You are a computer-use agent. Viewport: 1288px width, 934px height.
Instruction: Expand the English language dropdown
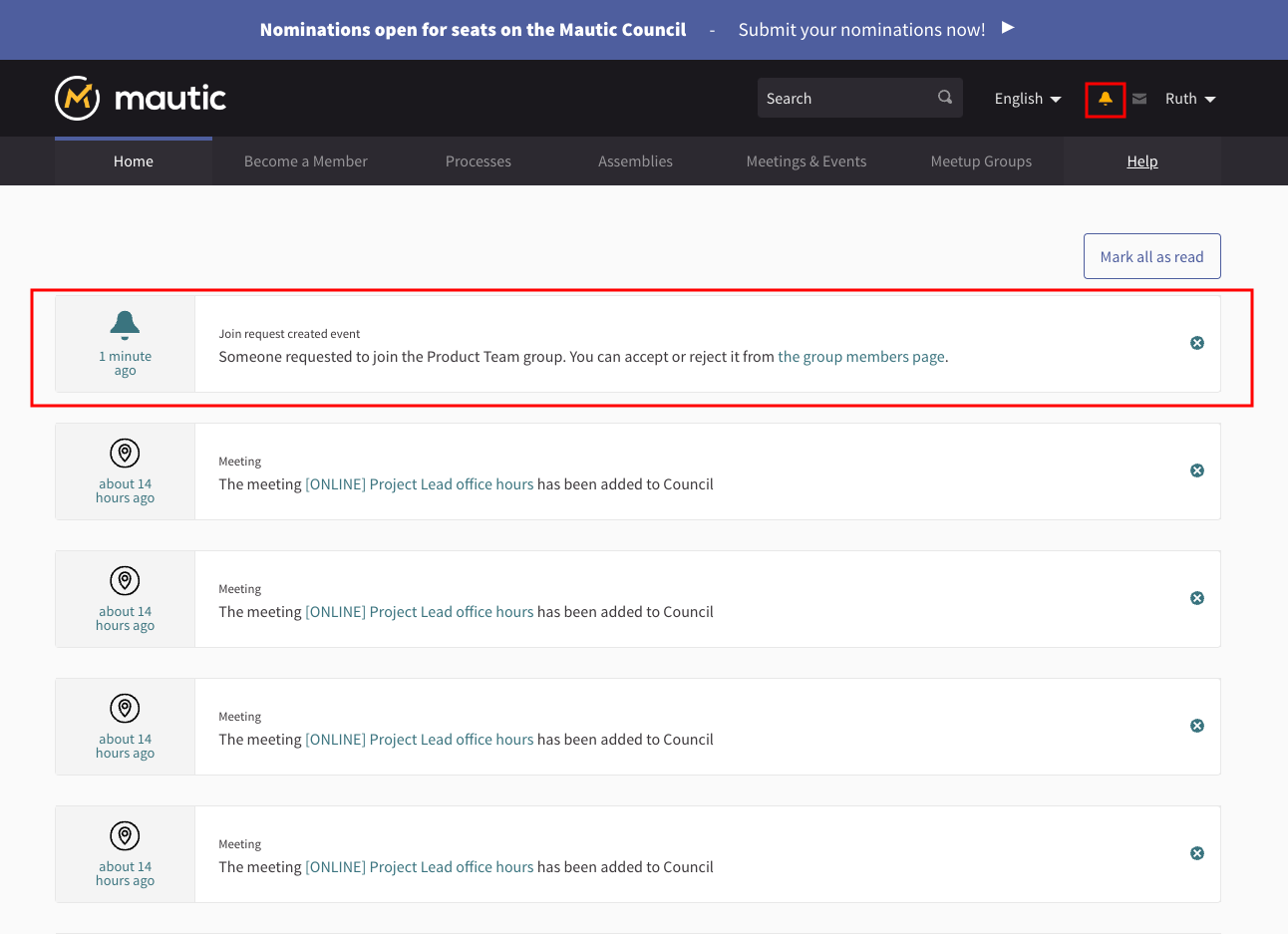tap(1027, 99)
